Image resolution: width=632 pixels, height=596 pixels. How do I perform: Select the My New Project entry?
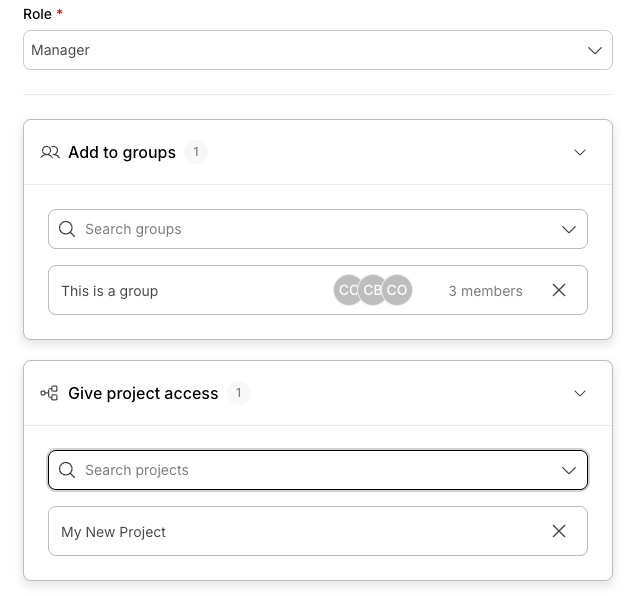pos(114,532)
